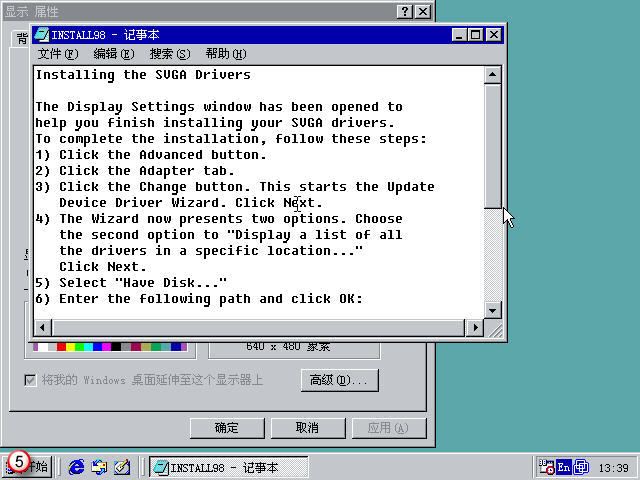Click the En language indicator in tray
Screen dimensions: 640x480
click(x=564, y=467)
